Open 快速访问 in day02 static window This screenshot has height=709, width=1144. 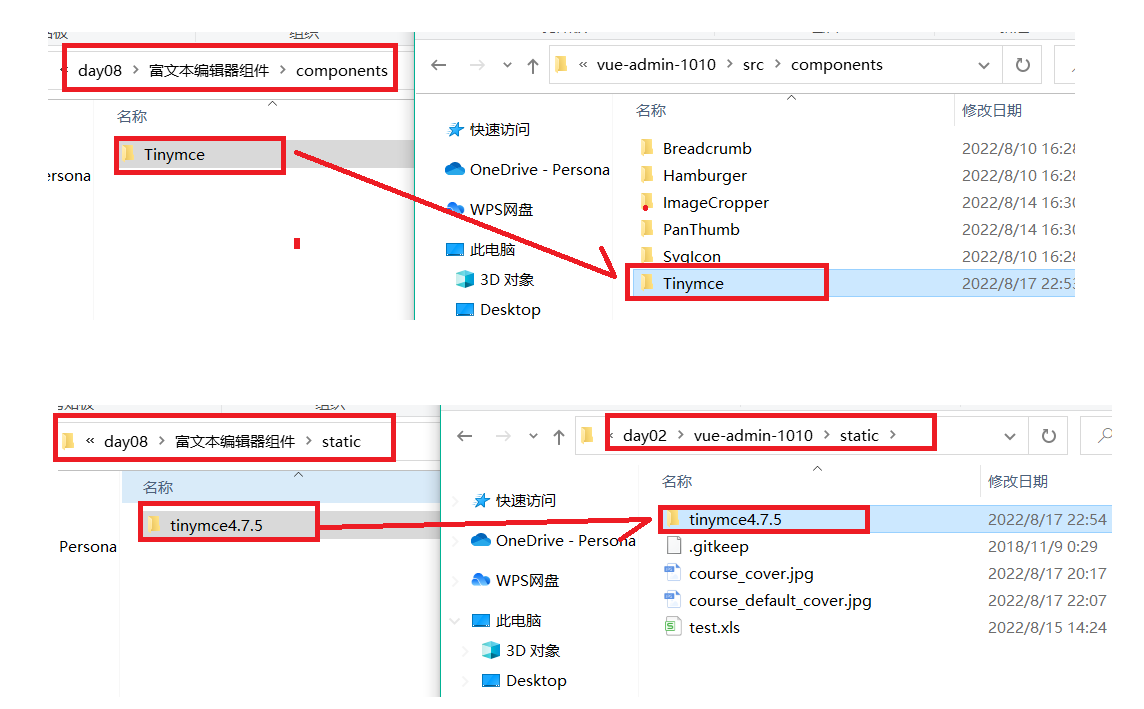pyautogui.click(x=525, y=501)
